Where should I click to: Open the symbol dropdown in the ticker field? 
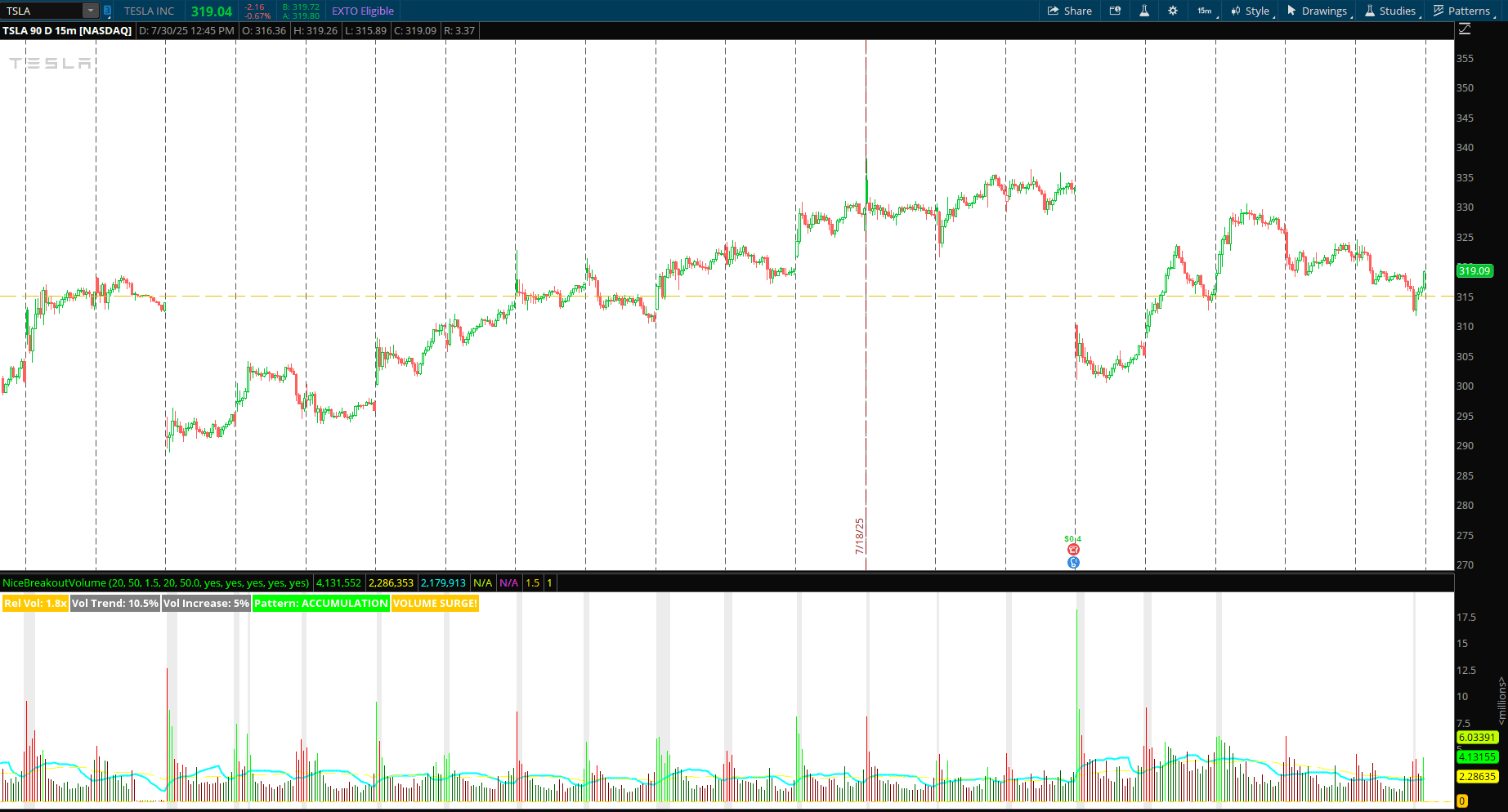click(90, 11)
